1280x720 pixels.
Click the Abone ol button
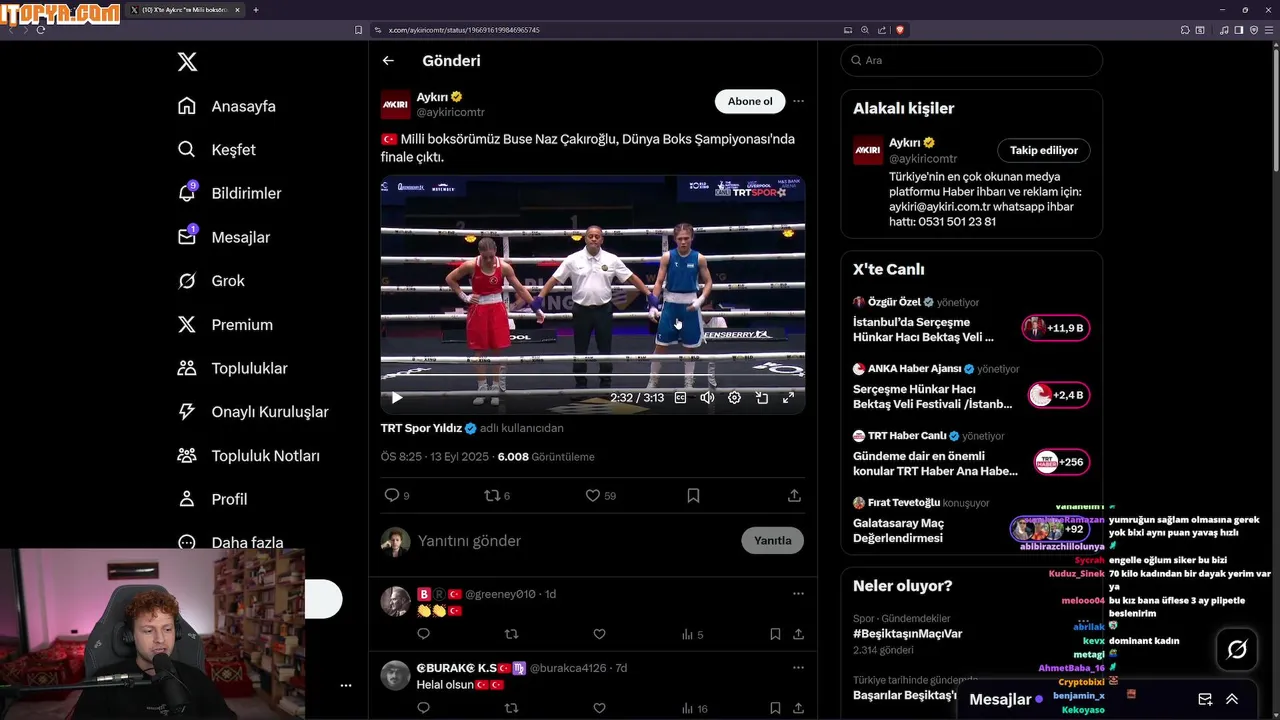[x=750, y=101]
